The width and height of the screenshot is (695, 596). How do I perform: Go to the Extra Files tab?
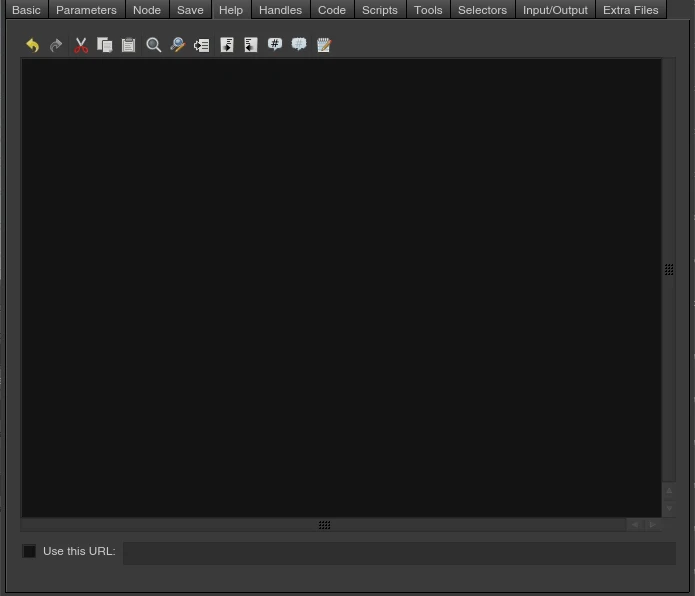pos(631,10)
